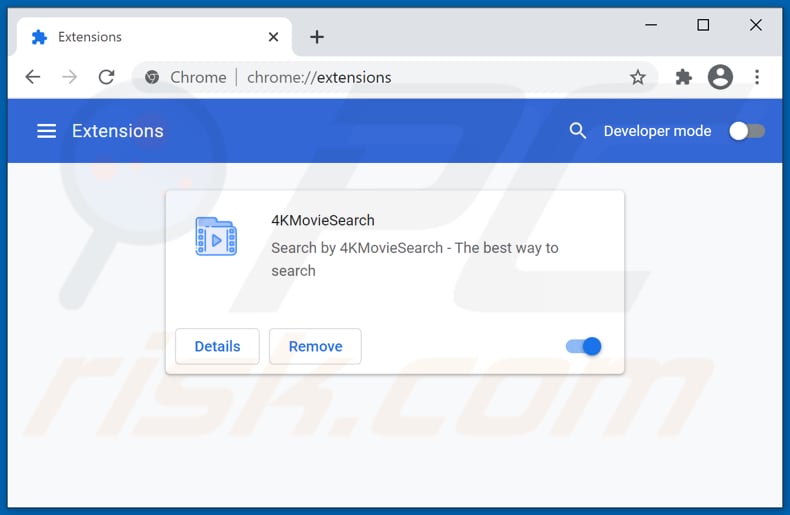790x515 pixels.
Task: Click the 4KMovieSearch extension name
Action: tap(323, 220)
